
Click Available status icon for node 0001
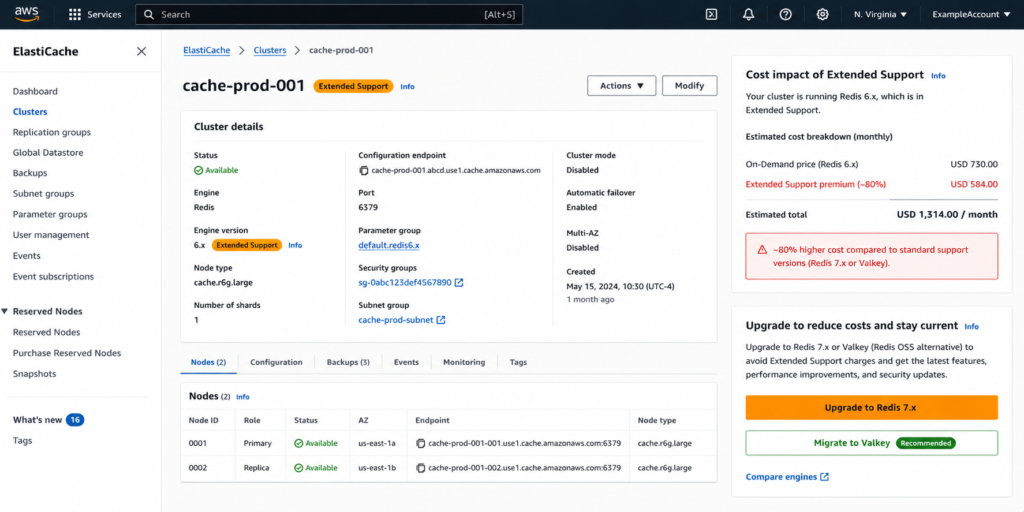(x=298, y=443)
